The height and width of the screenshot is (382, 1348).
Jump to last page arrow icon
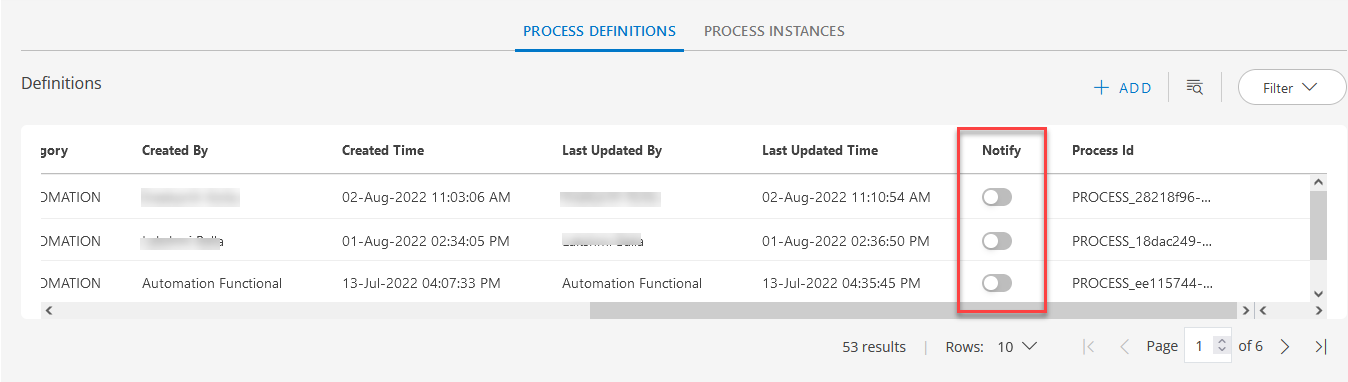[x=1320, y=346]
